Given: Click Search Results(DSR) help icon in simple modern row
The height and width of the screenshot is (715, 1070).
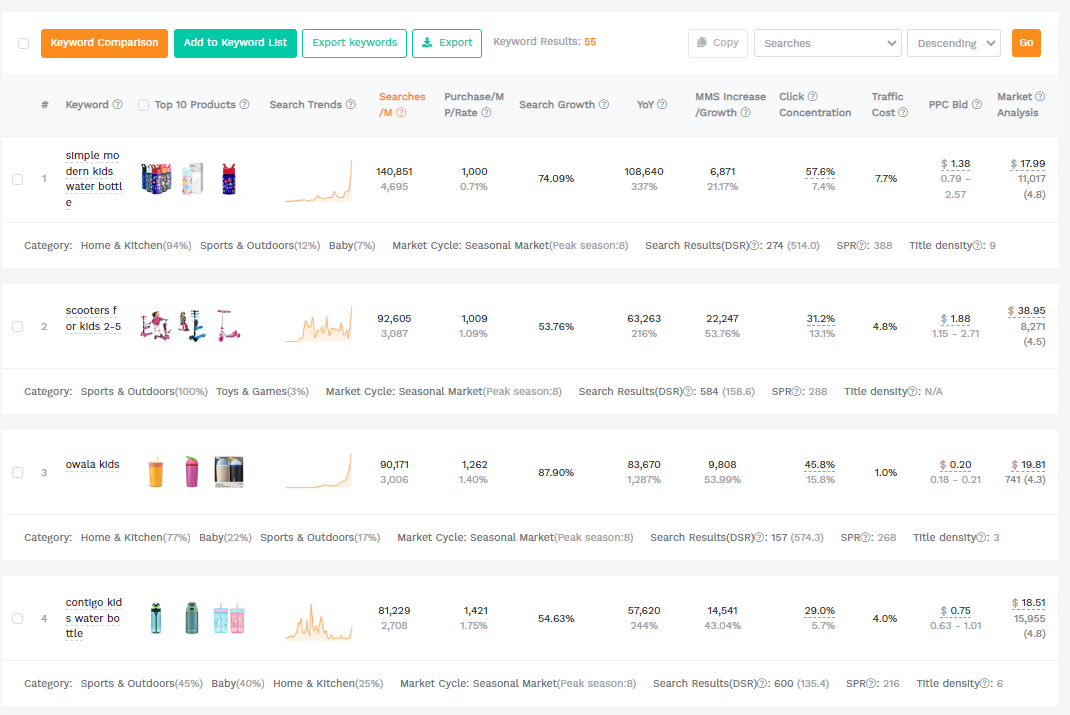Looking at the screenshot, I should 755,246.
